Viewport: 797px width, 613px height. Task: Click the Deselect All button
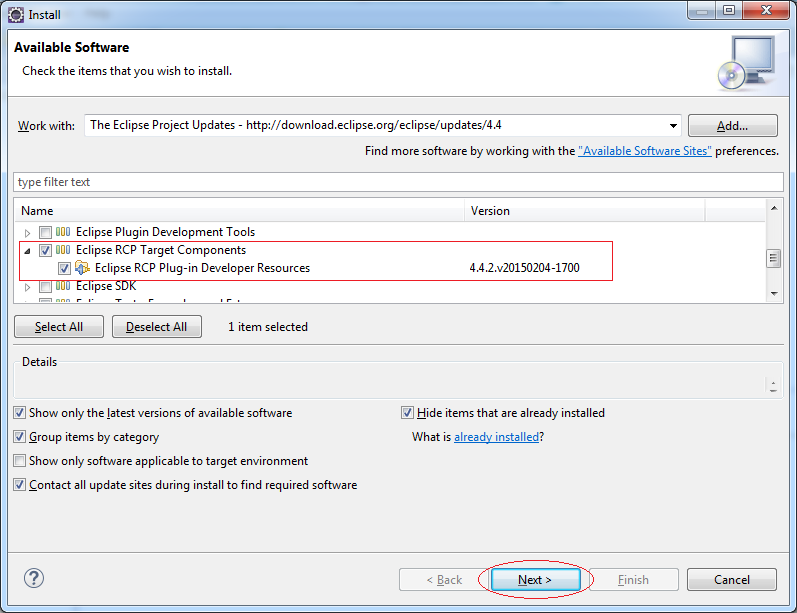pos(157,327)
